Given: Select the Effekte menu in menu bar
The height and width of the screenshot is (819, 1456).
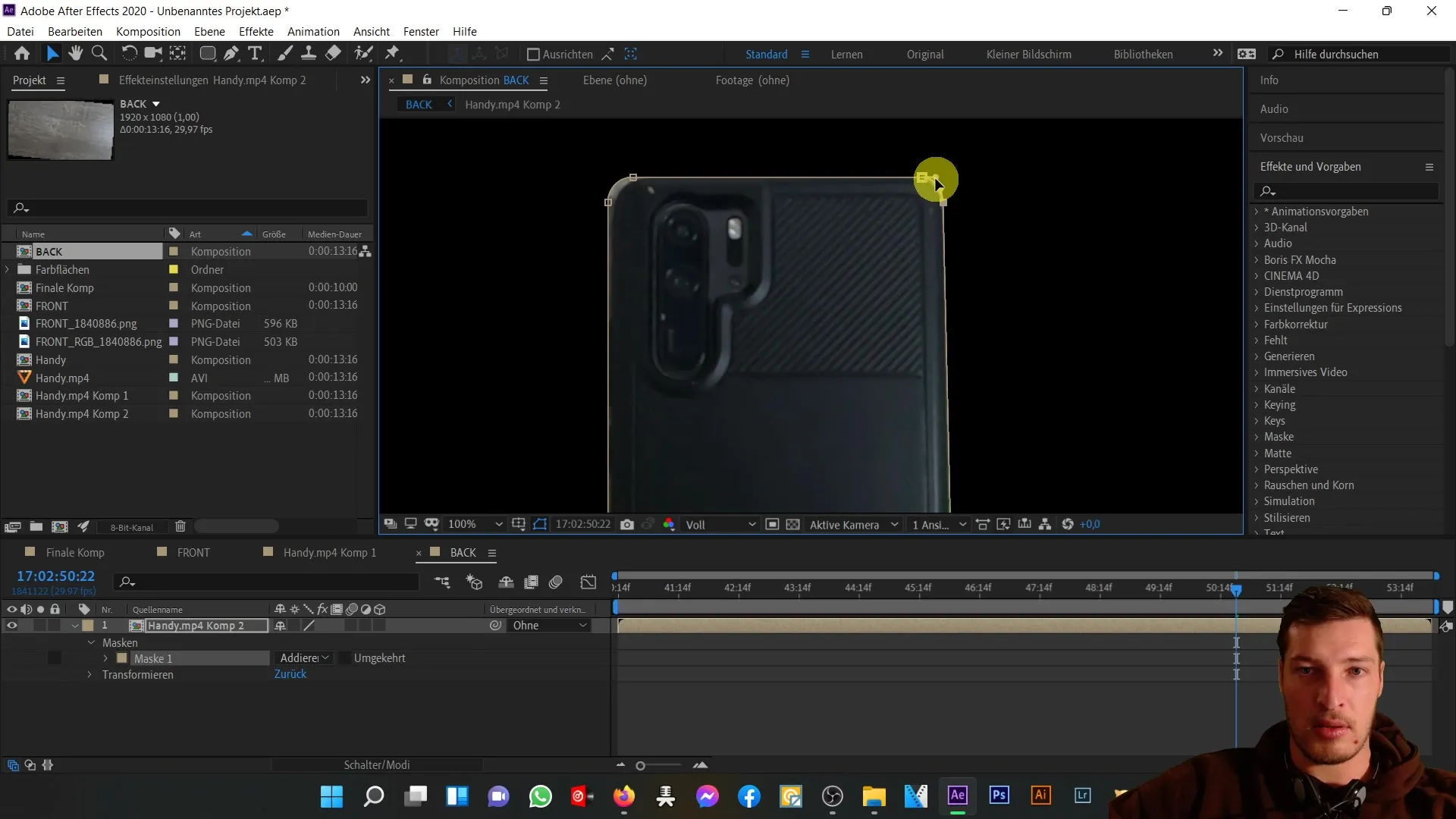Looking at the screenshot, I should pyautogui.click(x=256, y=31).
